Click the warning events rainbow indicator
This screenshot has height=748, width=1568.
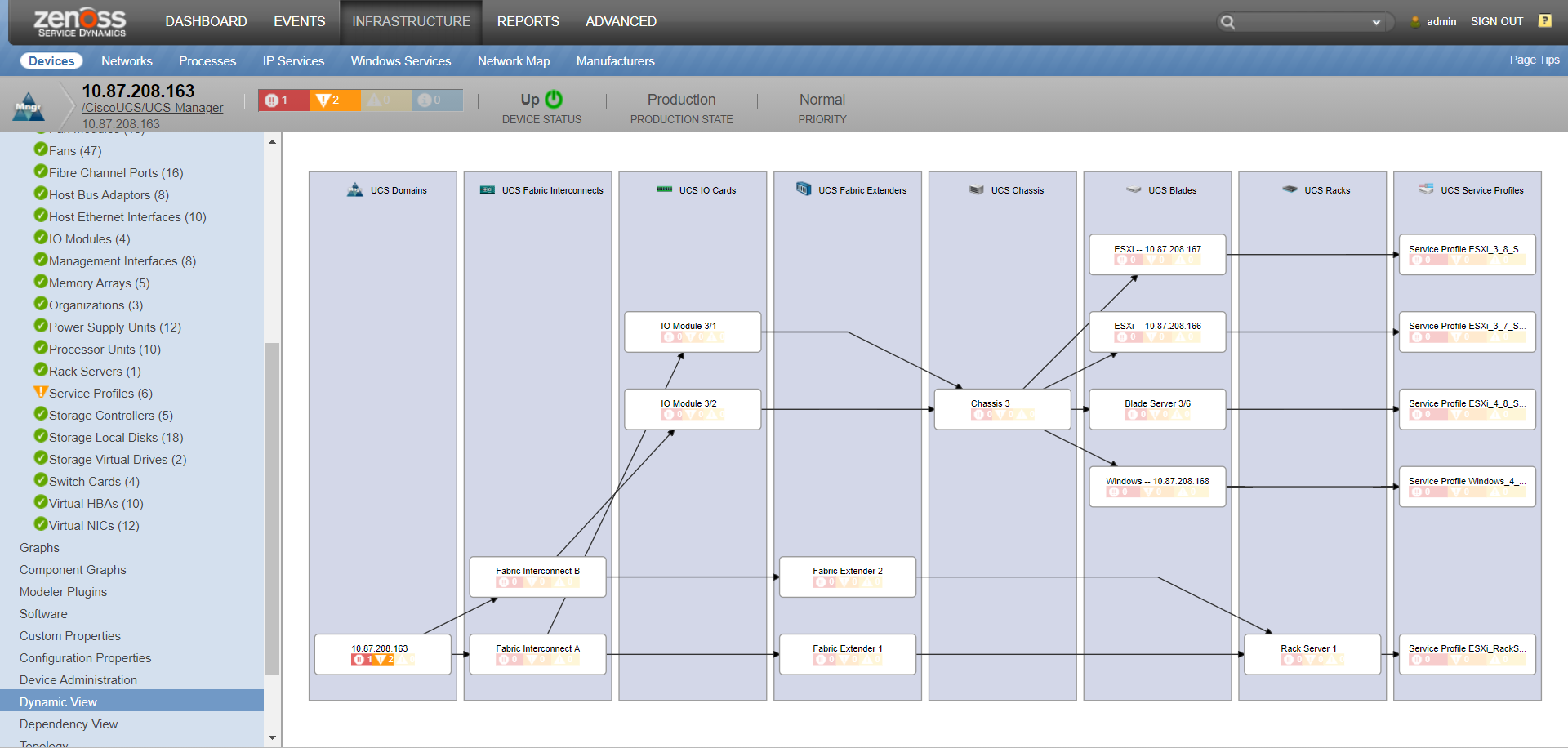tap(385, 100)
